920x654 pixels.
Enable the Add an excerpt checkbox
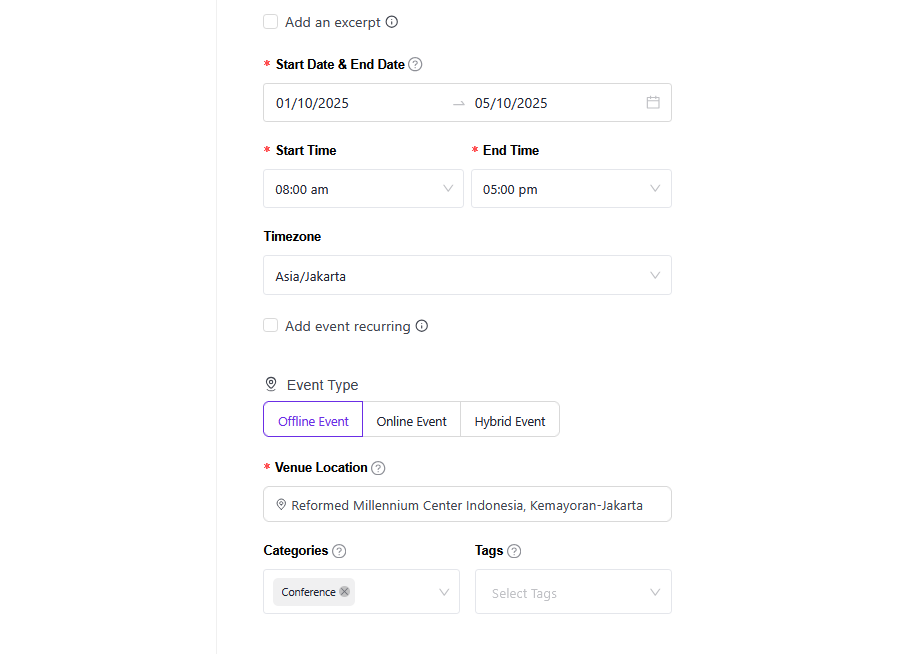point(271,22)
